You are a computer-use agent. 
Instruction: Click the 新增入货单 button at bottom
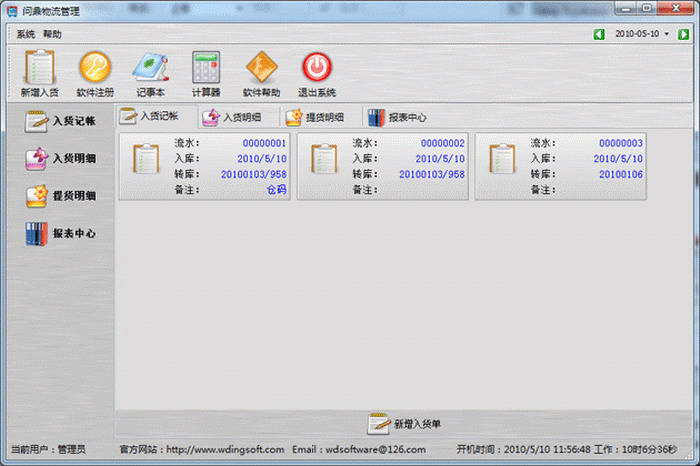tap(404, 424)
